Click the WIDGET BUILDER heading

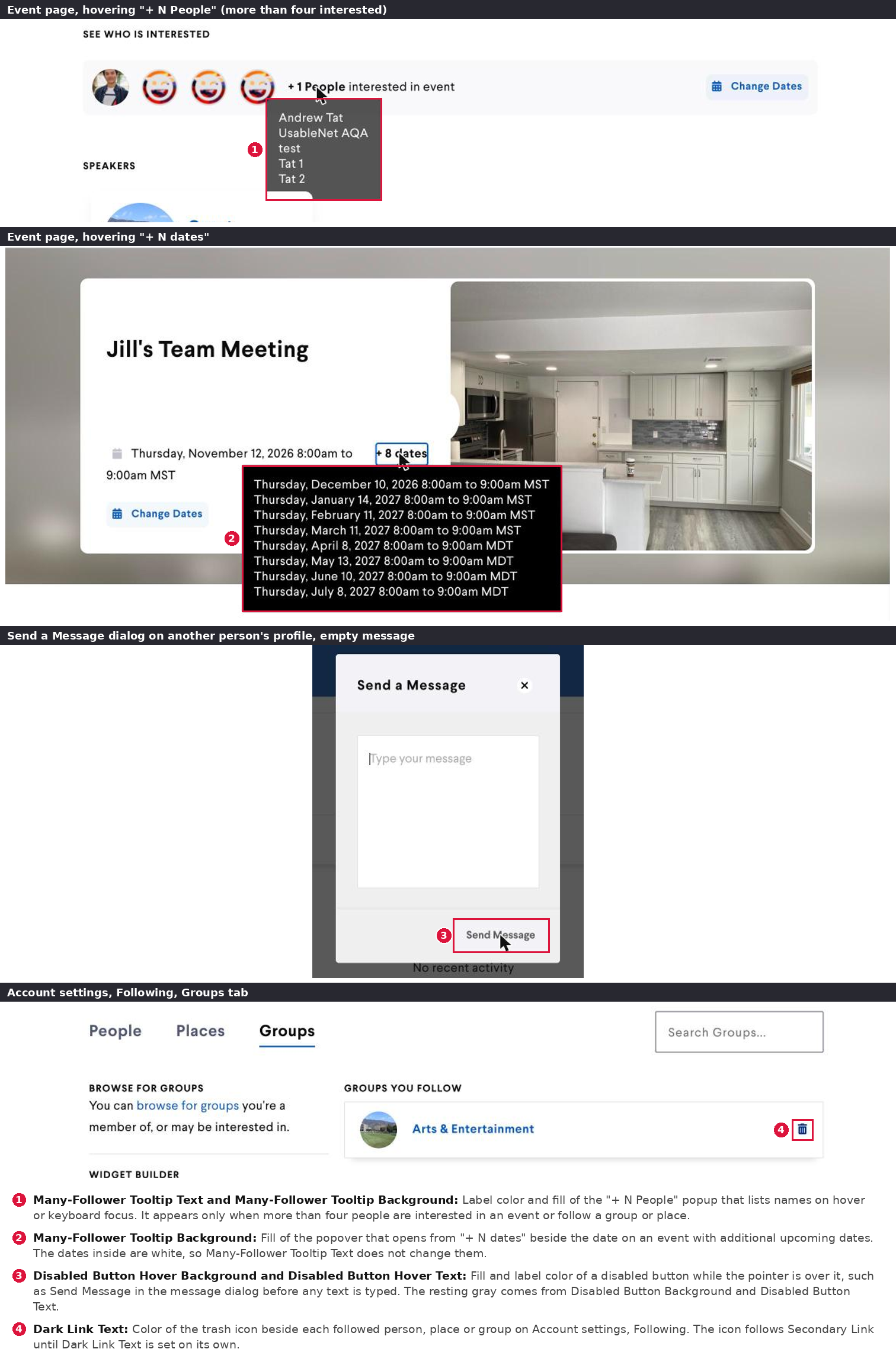pyautogui.click(x=134, y=1175)
